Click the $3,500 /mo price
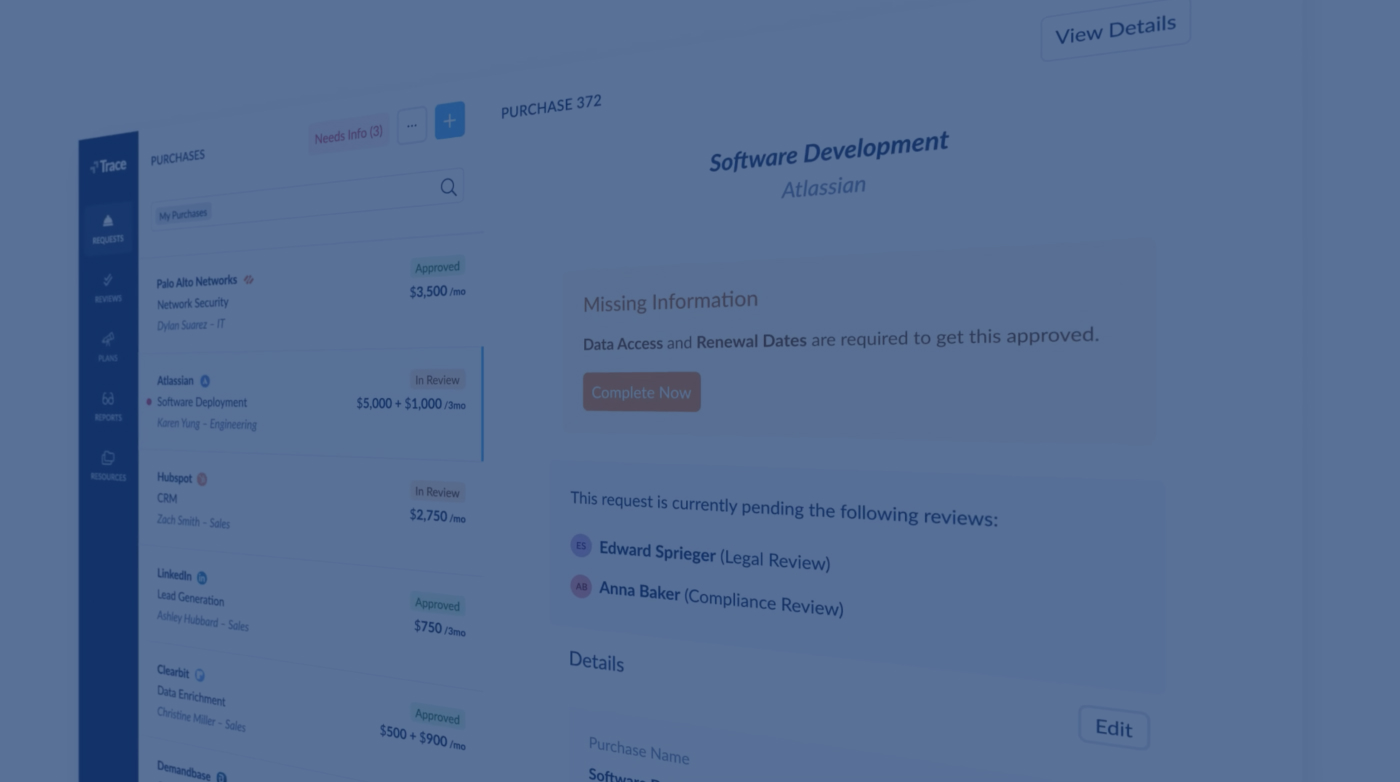 437,292
